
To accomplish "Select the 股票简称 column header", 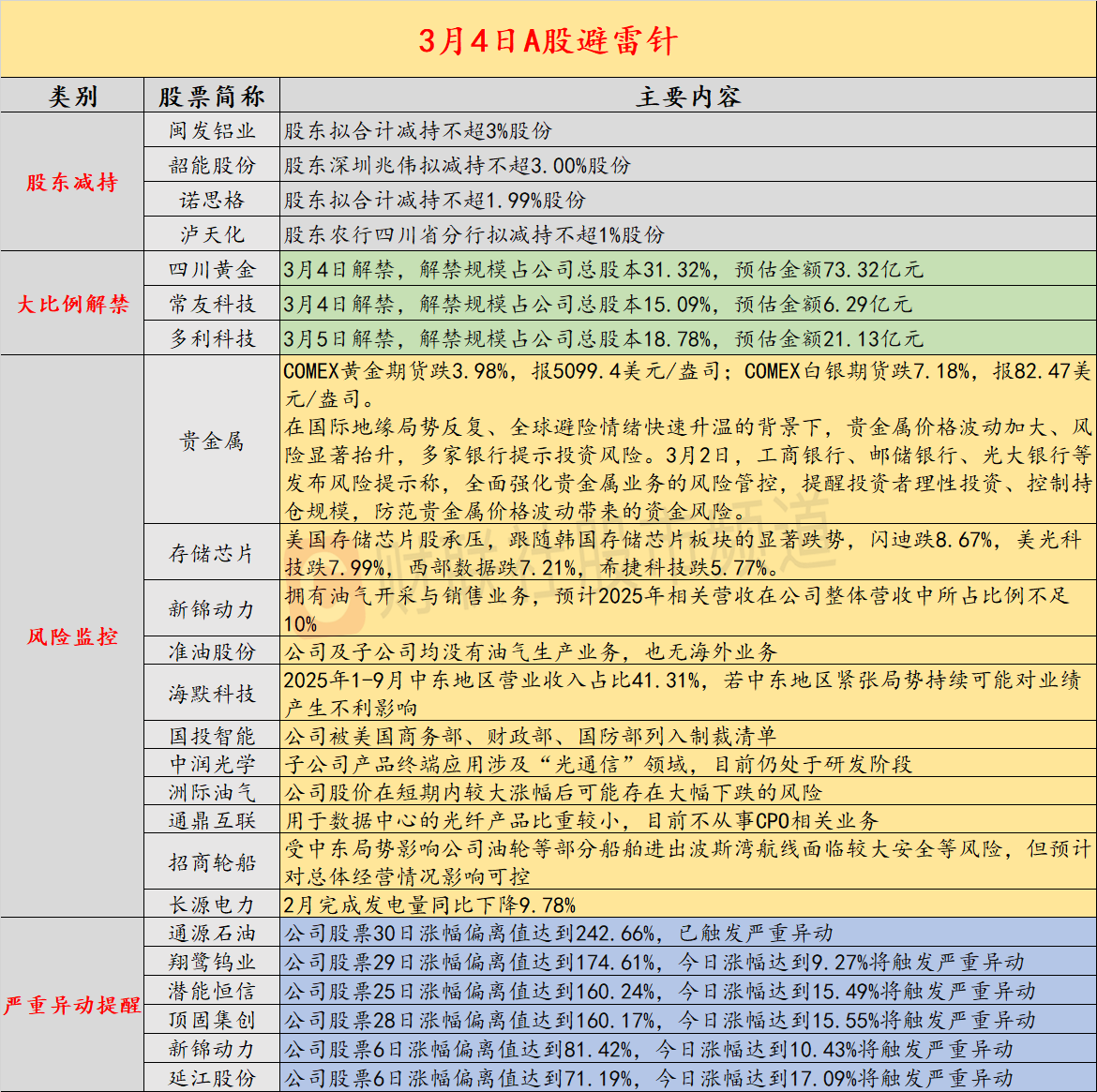I will (x=212, y=96).
